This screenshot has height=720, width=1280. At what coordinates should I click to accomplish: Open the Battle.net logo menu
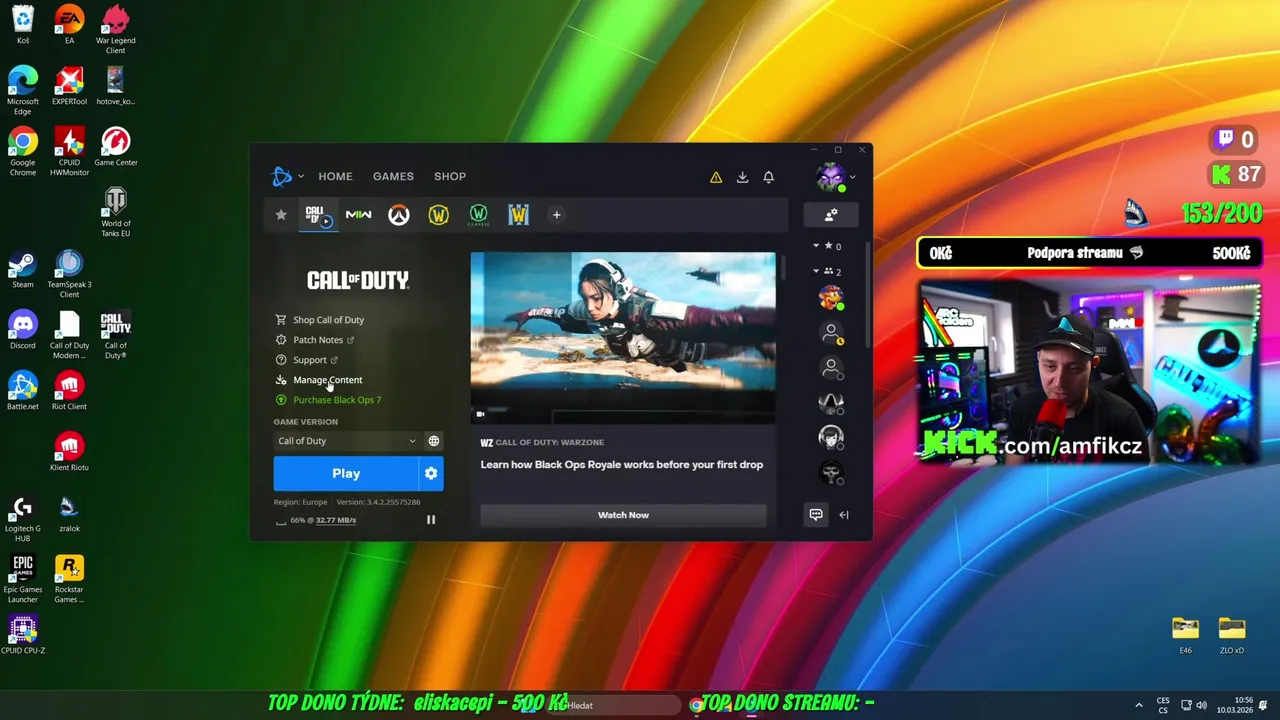click(286, 177)
